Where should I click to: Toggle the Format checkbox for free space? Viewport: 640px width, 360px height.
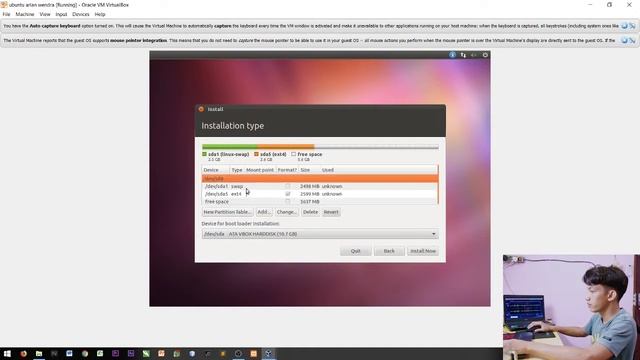tap(288, 202)
